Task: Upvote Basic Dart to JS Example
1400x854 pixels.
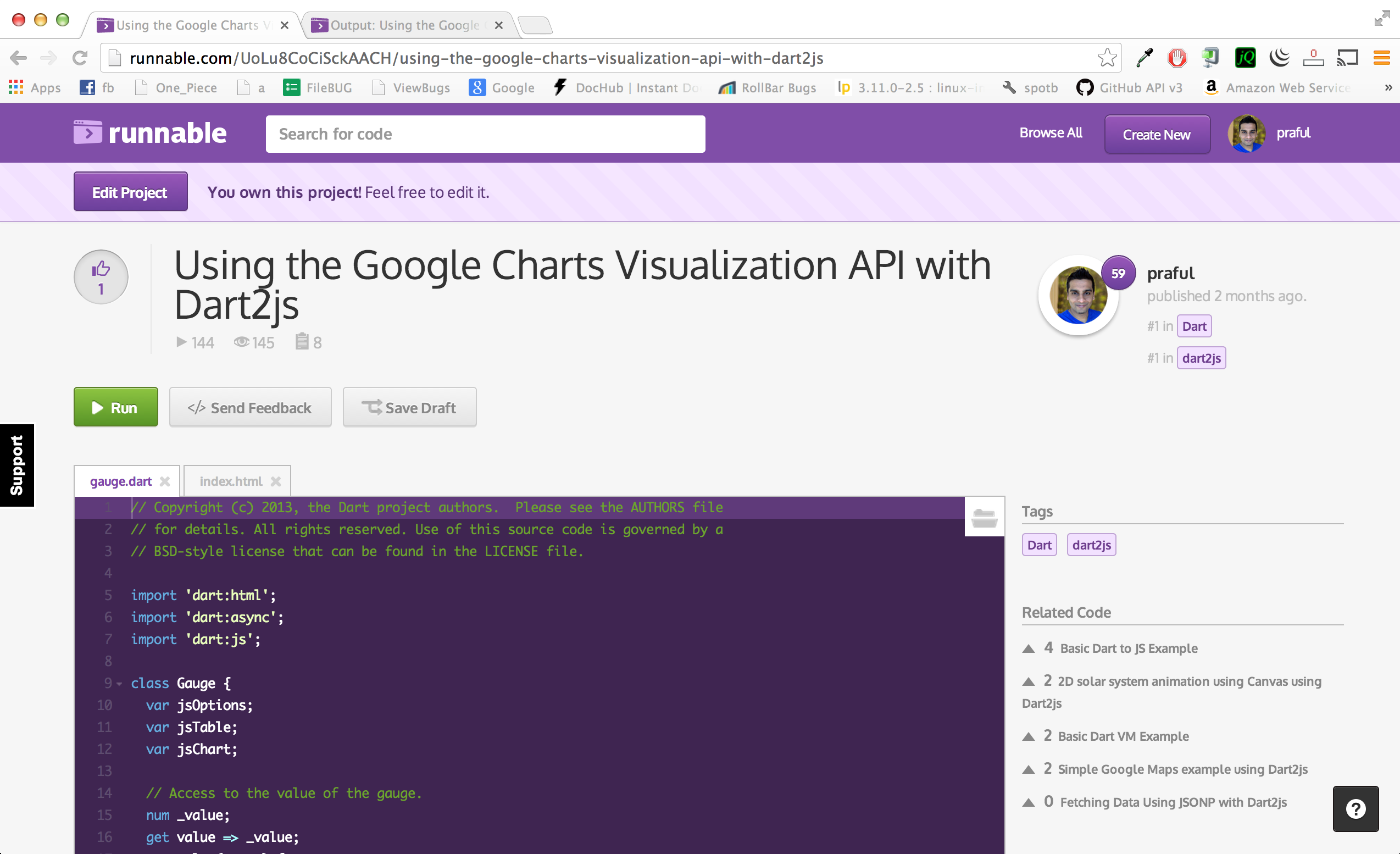Action: click(x=1028, y=649)
